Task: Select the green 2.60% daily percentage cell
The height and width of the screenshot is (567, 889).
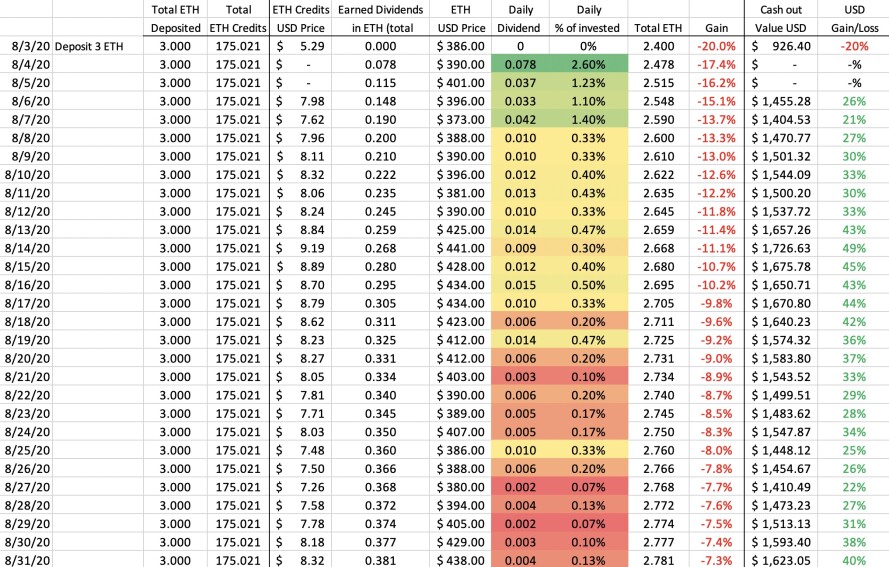Action: pyautogui.click(x=588, y=65)
